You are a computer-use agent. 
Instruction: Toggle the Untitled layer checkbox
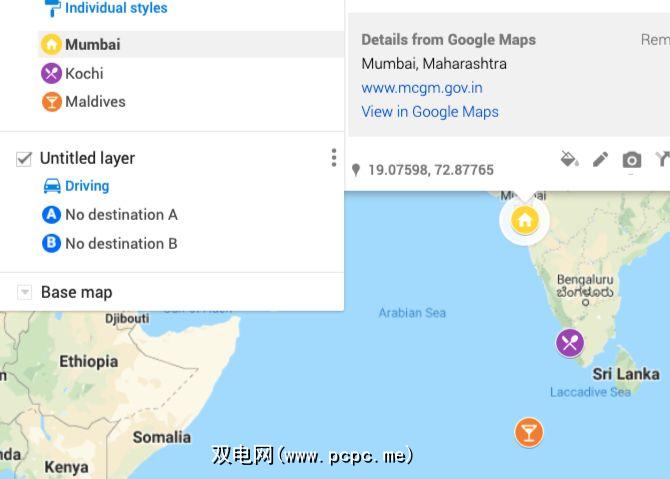(x=24, y=159)
